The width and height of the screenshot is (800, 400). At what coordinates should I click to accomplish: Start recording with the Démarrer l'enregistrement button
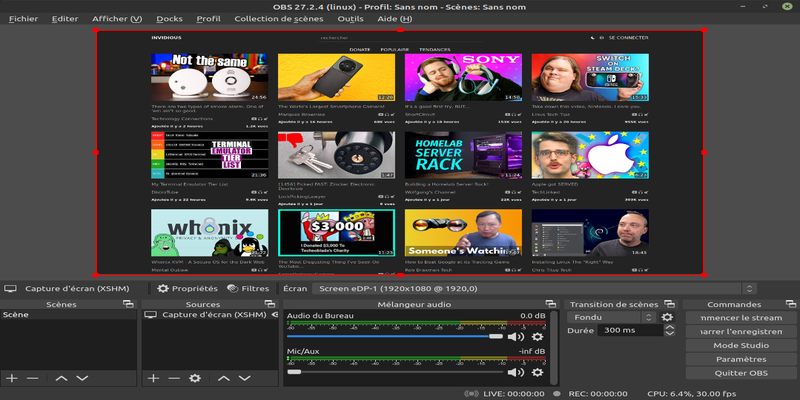741,332
